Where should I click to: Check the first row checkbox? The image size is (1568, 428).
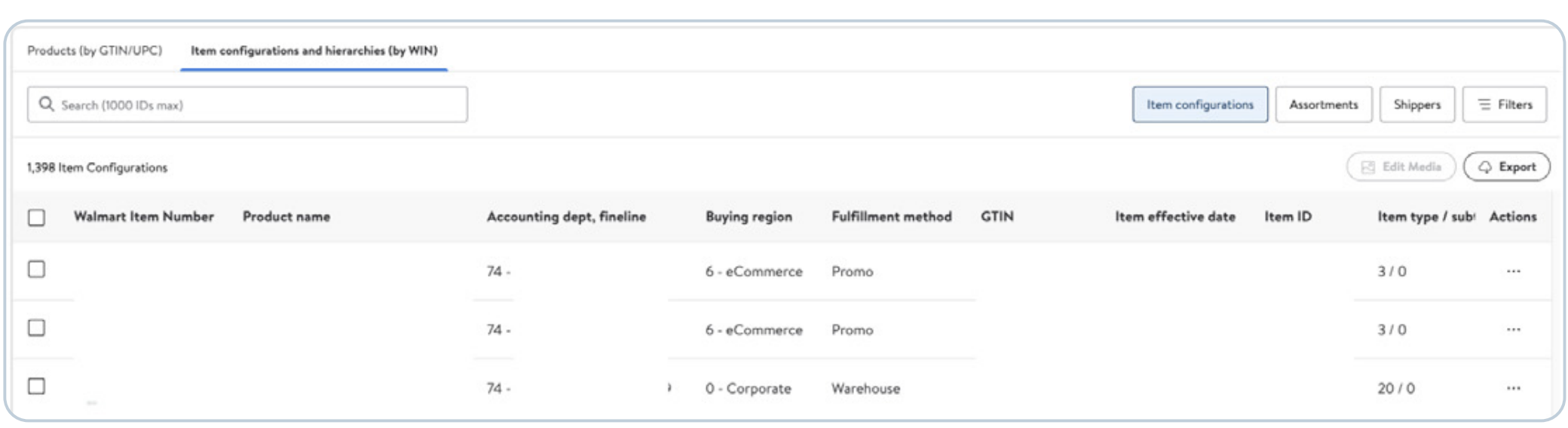[x=36, y=269]
